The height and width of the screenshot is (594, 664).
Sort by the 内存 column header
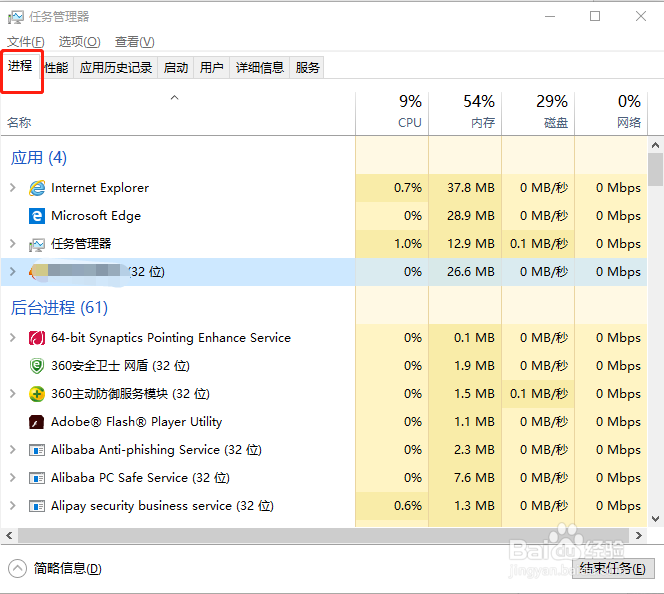click(465, 113)
